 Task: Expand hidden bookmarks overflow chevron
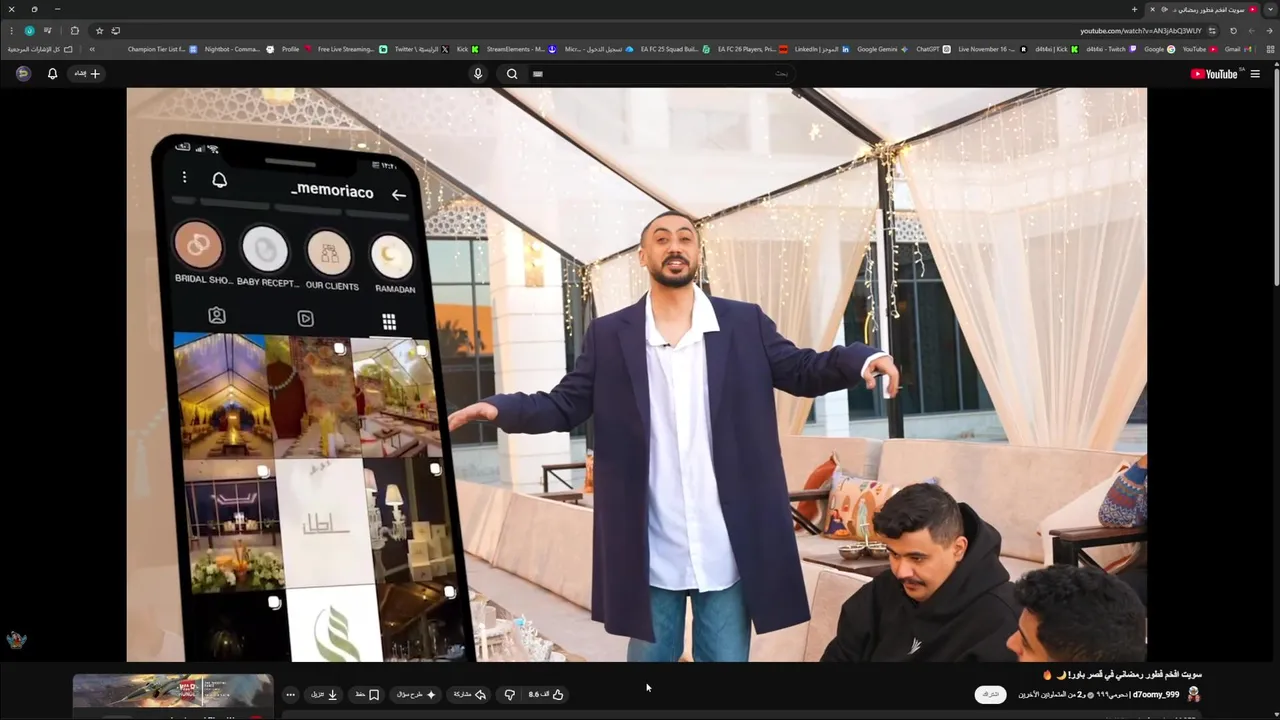(92, 49)
